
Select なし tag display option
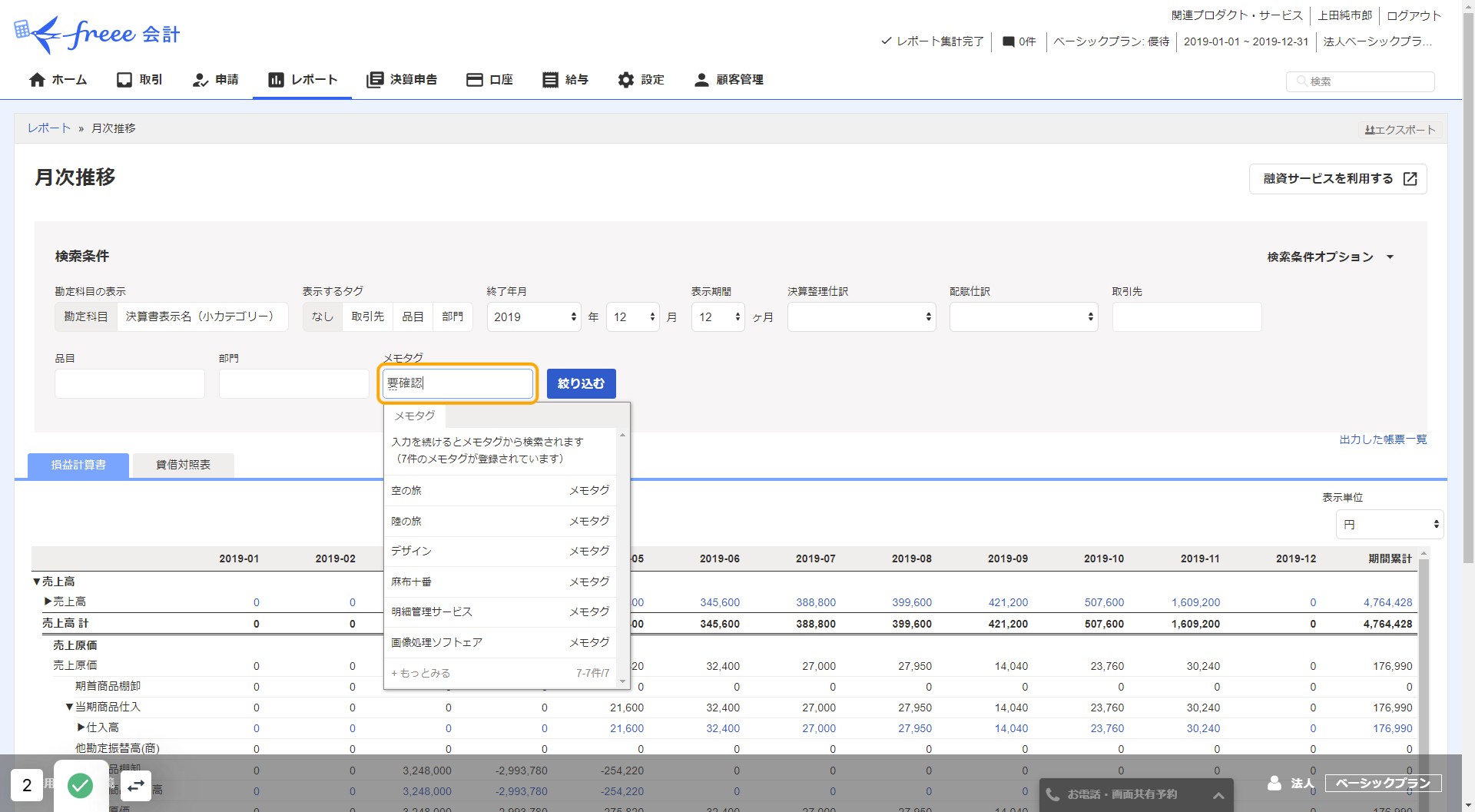click(x=323, y=317)
